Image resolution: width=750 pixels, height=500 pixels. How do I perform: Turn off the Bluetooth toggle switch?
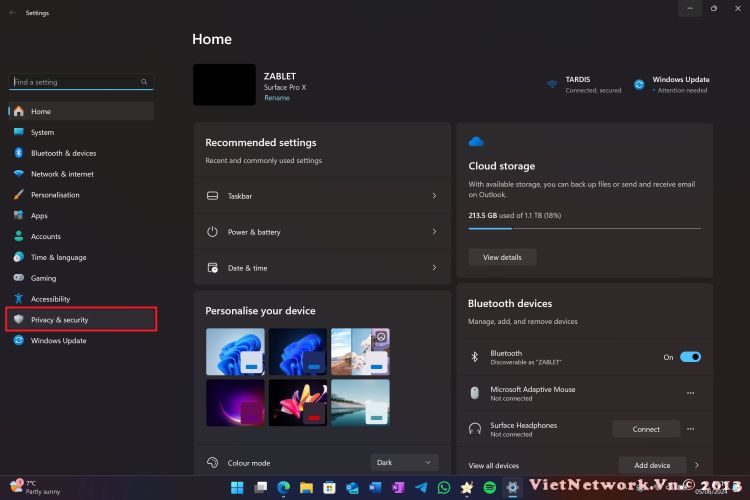(x=690, y=357)
